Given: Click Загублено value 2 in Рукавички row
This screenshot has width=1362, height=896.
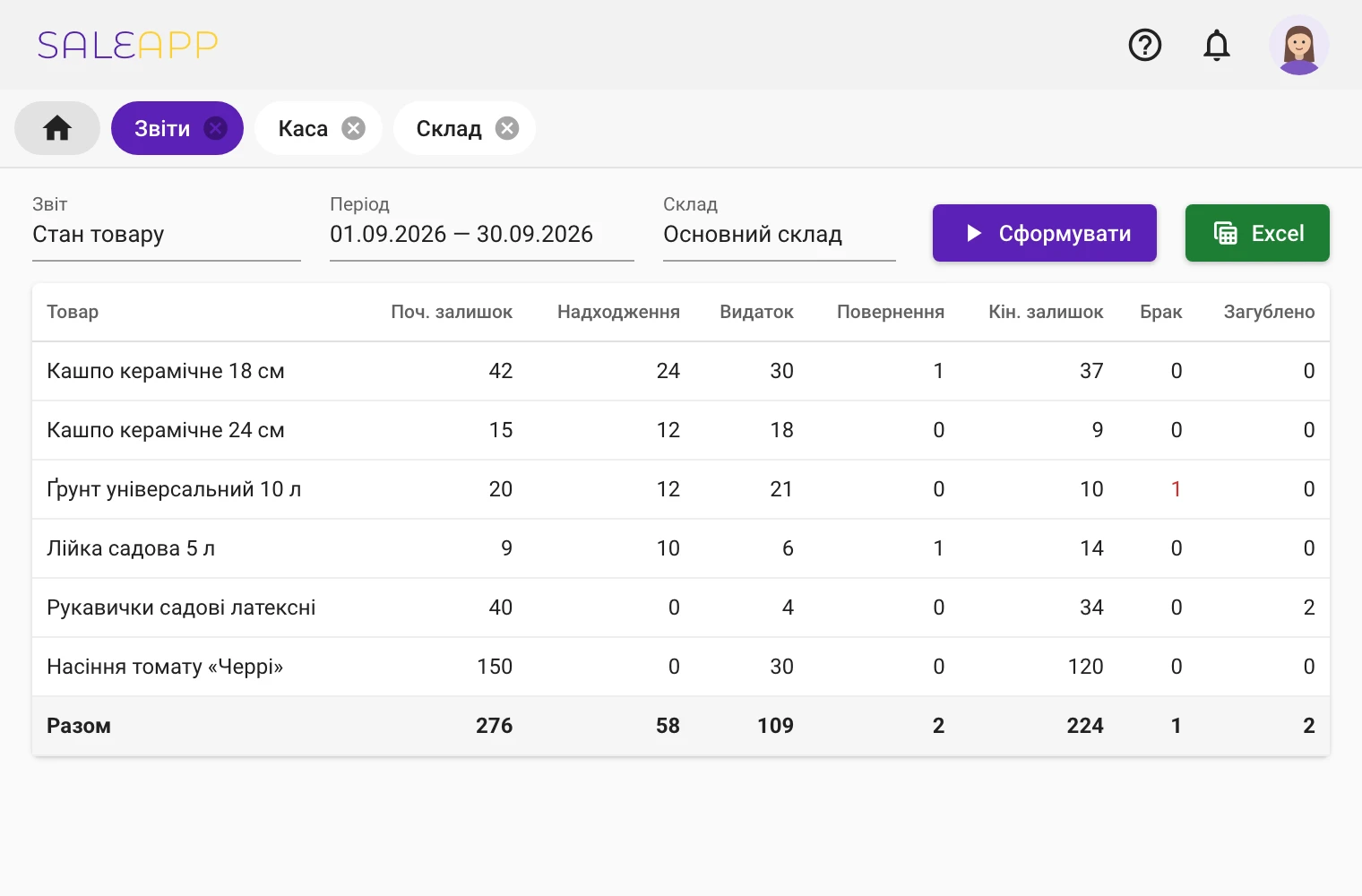Looking at the screenshot, I should (x=1309, y=607).
